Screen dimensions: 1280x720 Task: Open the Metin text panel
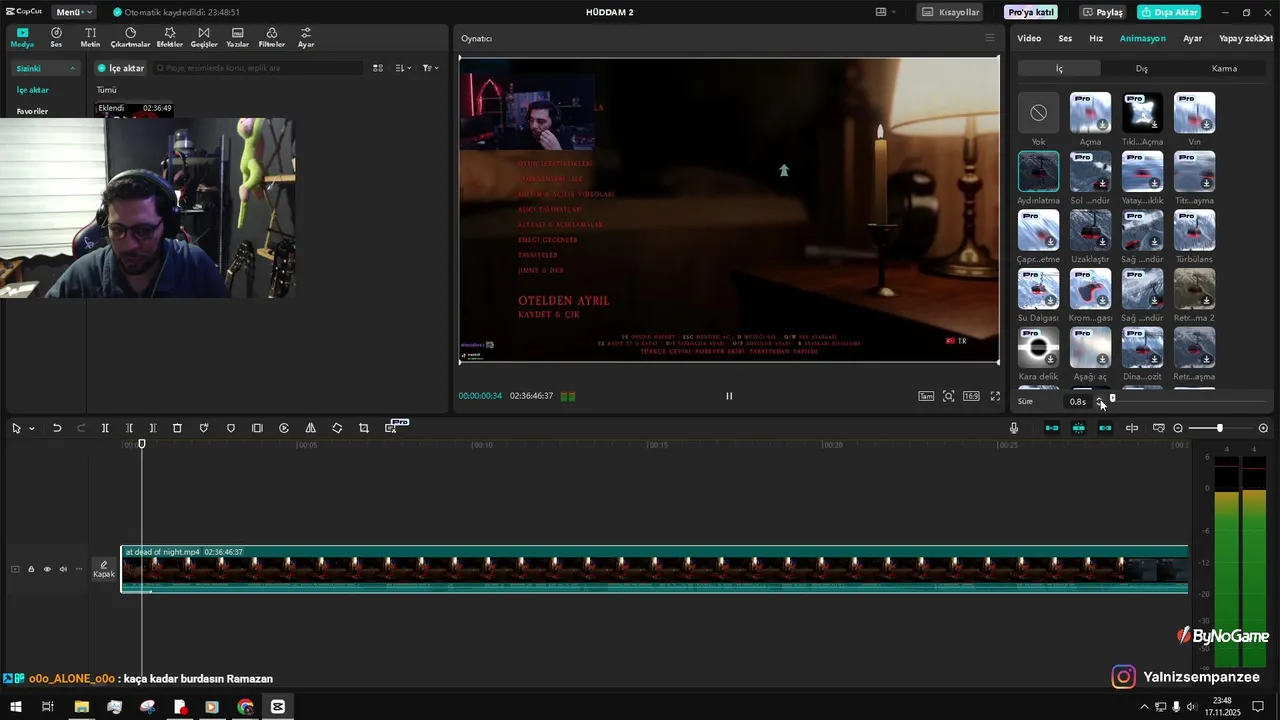[x=90, y=38]
